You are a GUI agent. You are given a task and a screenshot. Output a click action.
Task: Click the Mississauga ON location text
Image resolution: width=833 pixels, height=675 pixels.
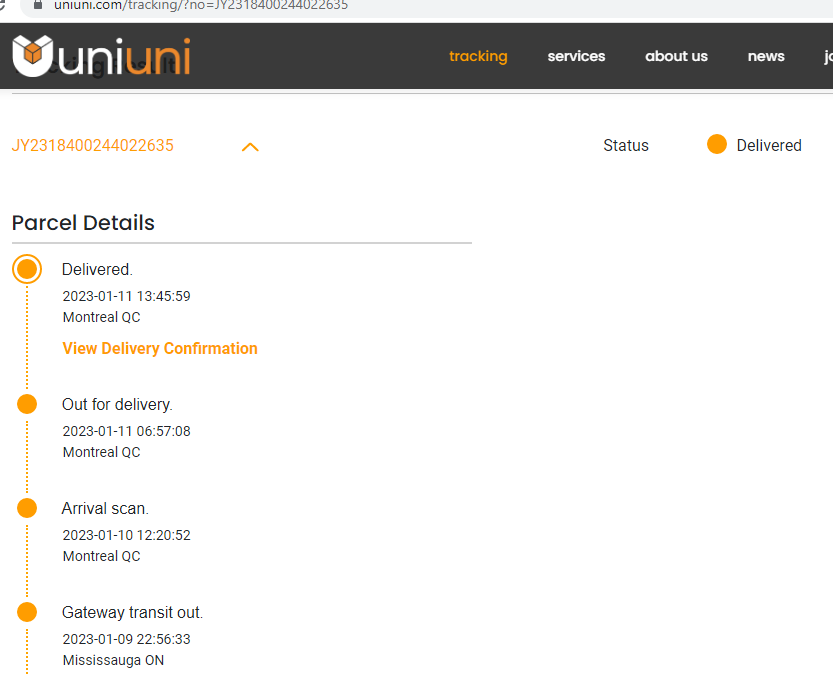click(113, 660)
